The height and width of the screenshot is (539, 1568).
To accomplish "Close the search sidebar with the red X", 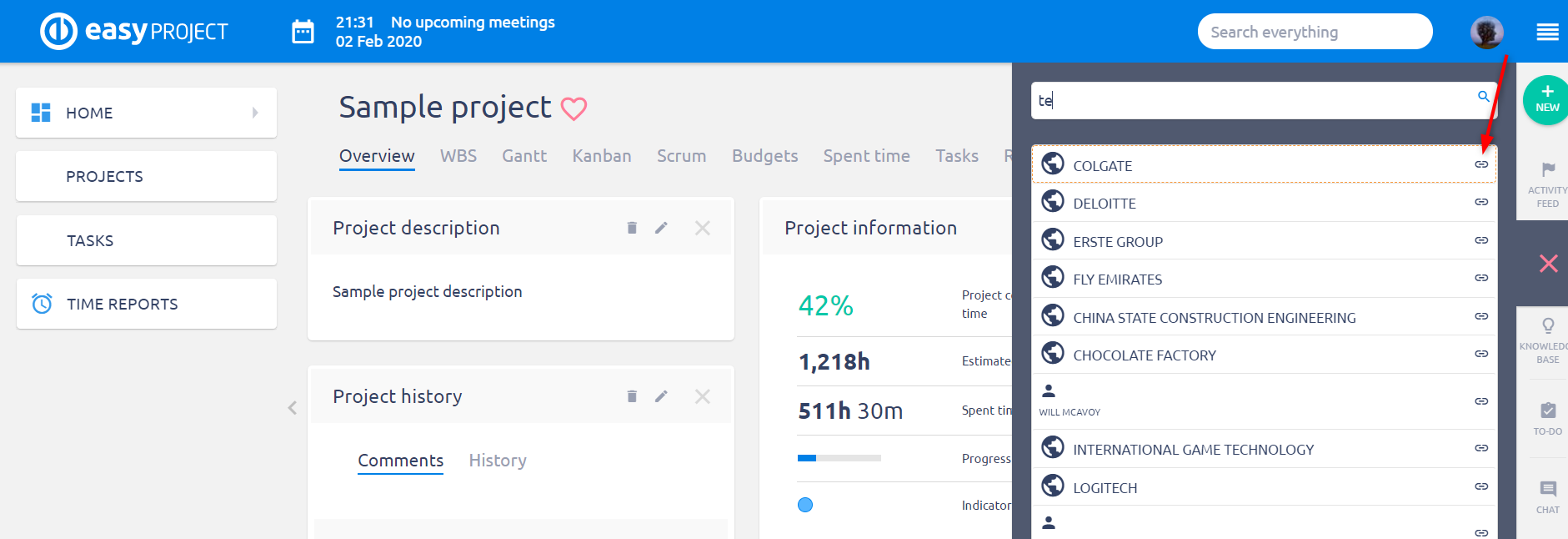I will point(1548,264).
